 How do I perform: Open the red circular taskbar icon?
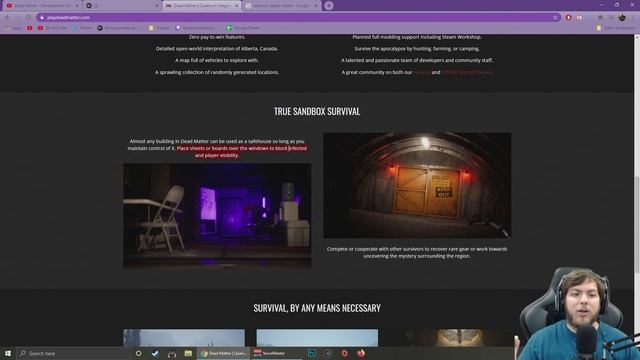tap(344, 353)
